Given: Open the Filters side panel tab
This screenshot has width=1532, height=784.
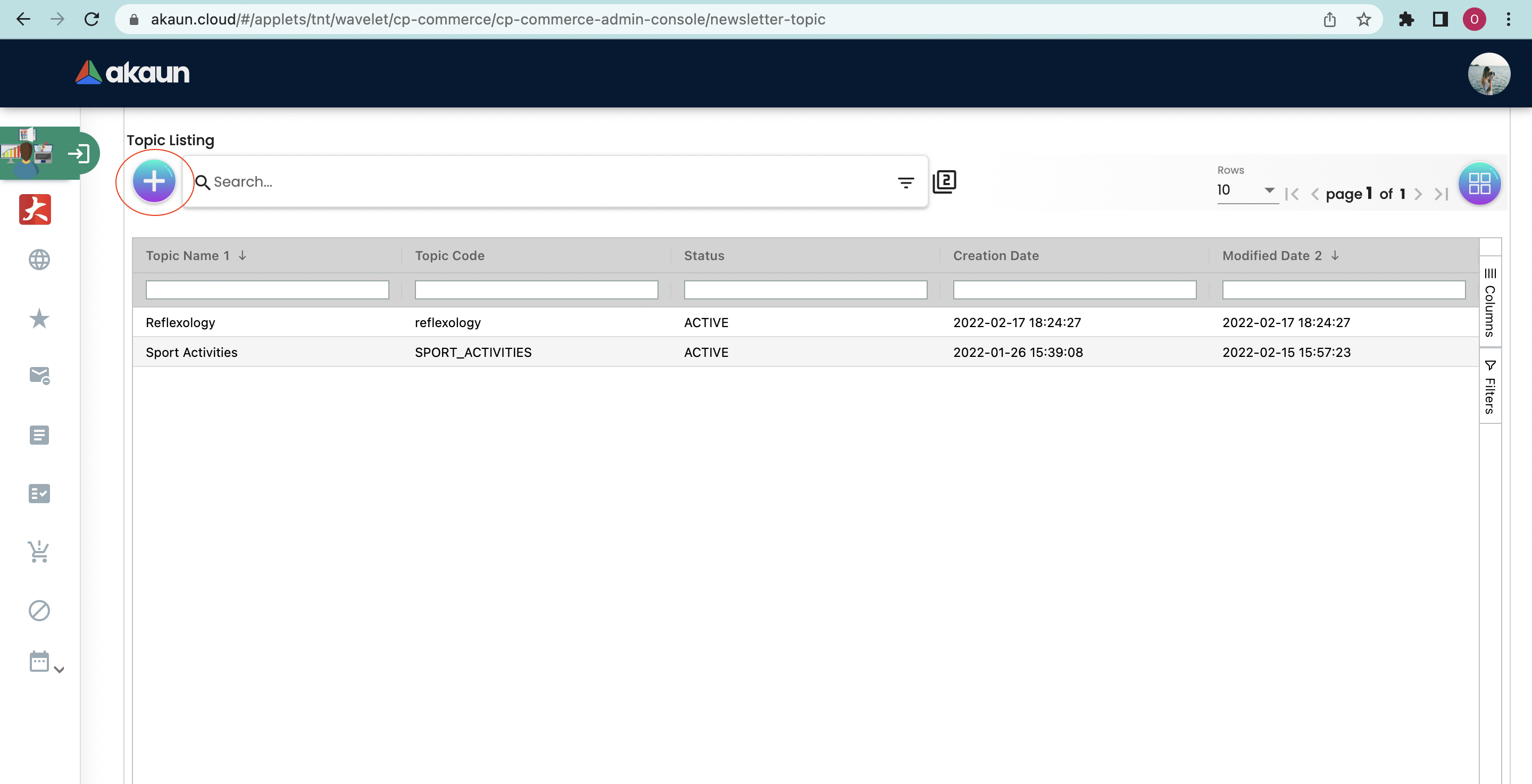Looking at the screenshot, I should (1490, 387).
